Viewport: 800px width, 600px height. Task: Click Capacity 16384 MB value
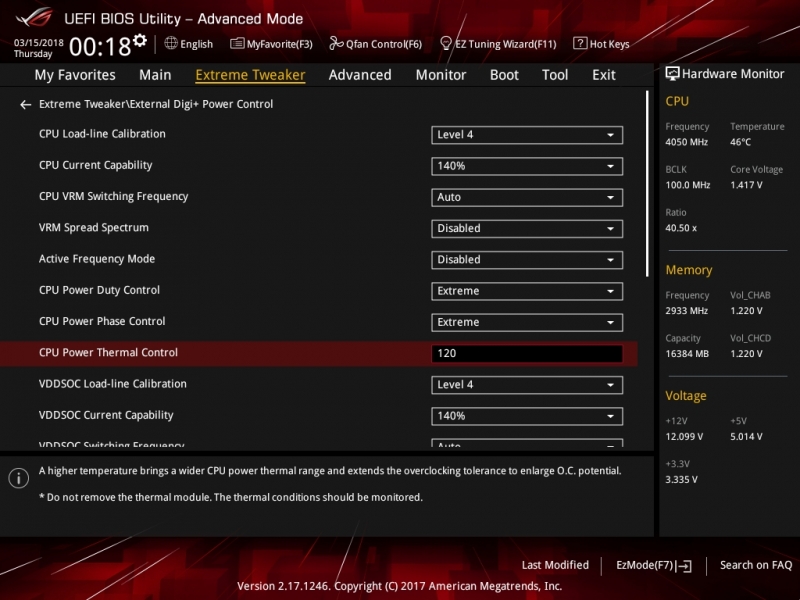coord(687,354)
